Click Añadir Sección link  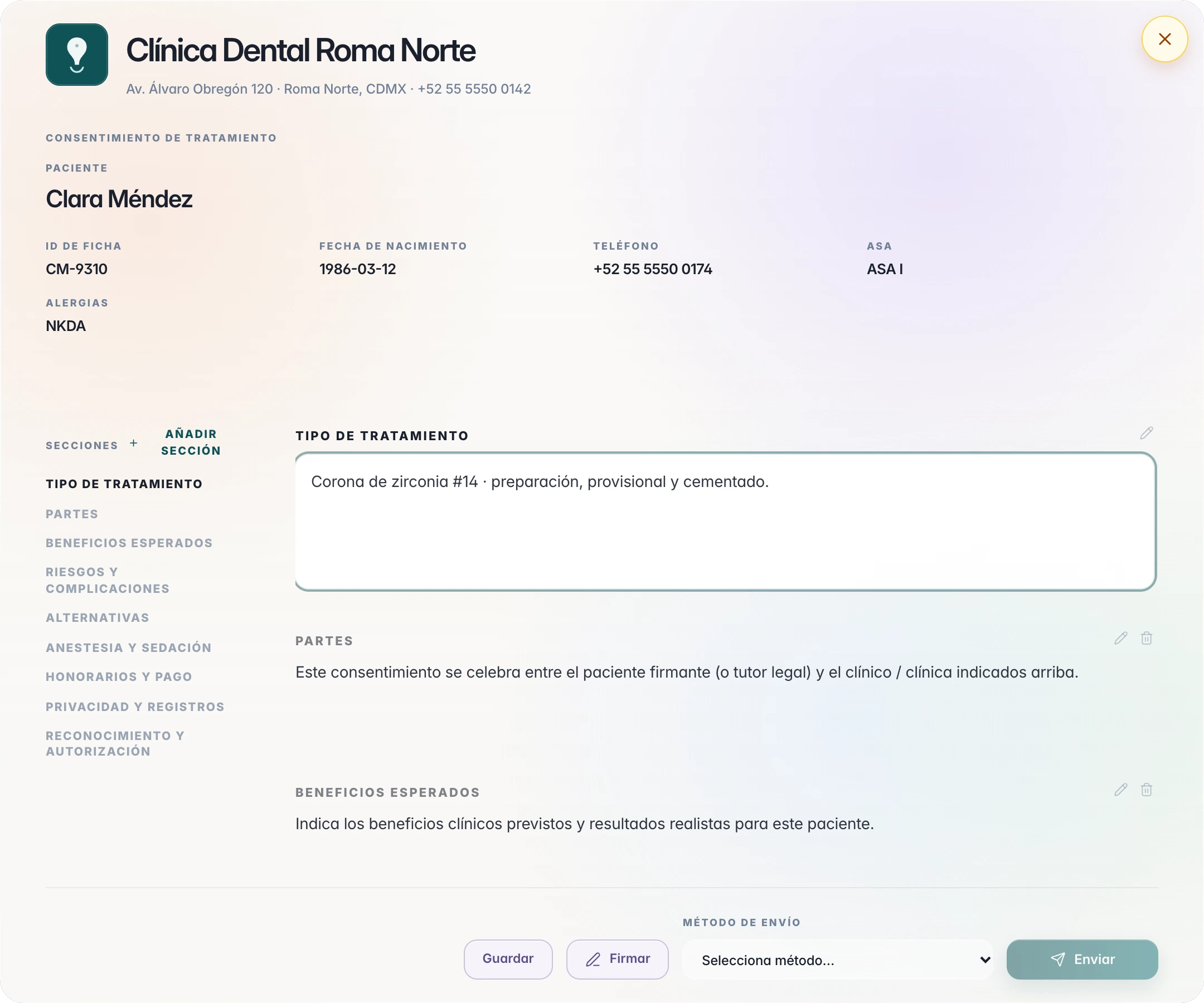[x=191, y=442]
